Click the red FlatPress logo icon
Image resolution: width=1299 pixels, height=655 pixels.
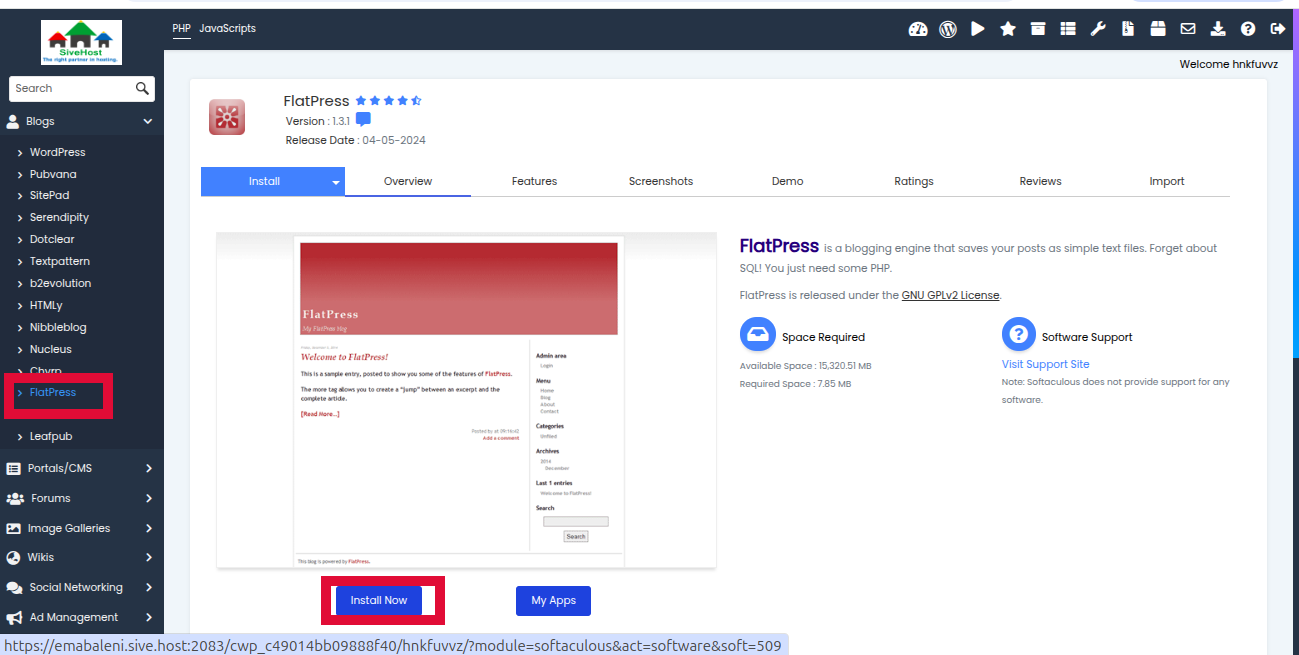(227, 117)
